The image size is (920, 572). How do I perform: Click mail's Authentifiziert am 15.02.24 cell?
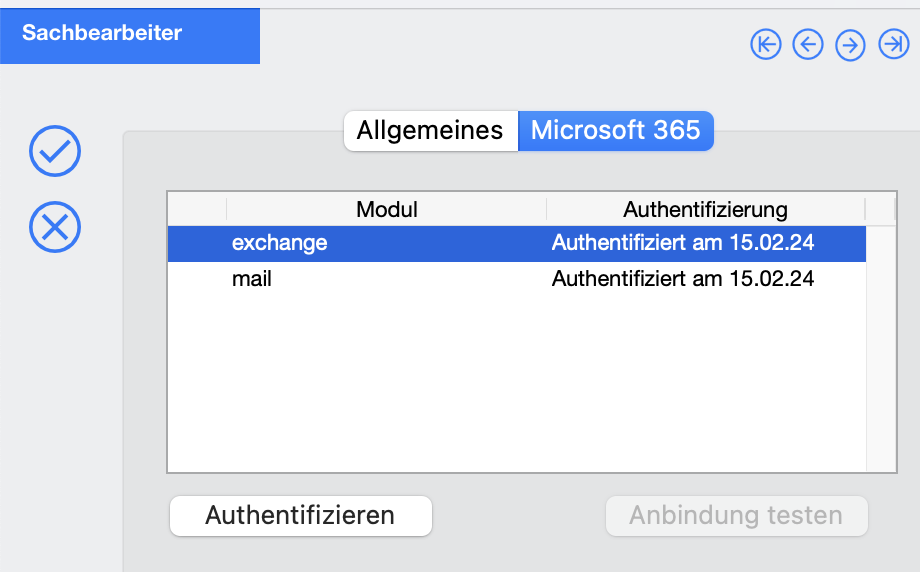pyautogui.click(x=683, y=279)
